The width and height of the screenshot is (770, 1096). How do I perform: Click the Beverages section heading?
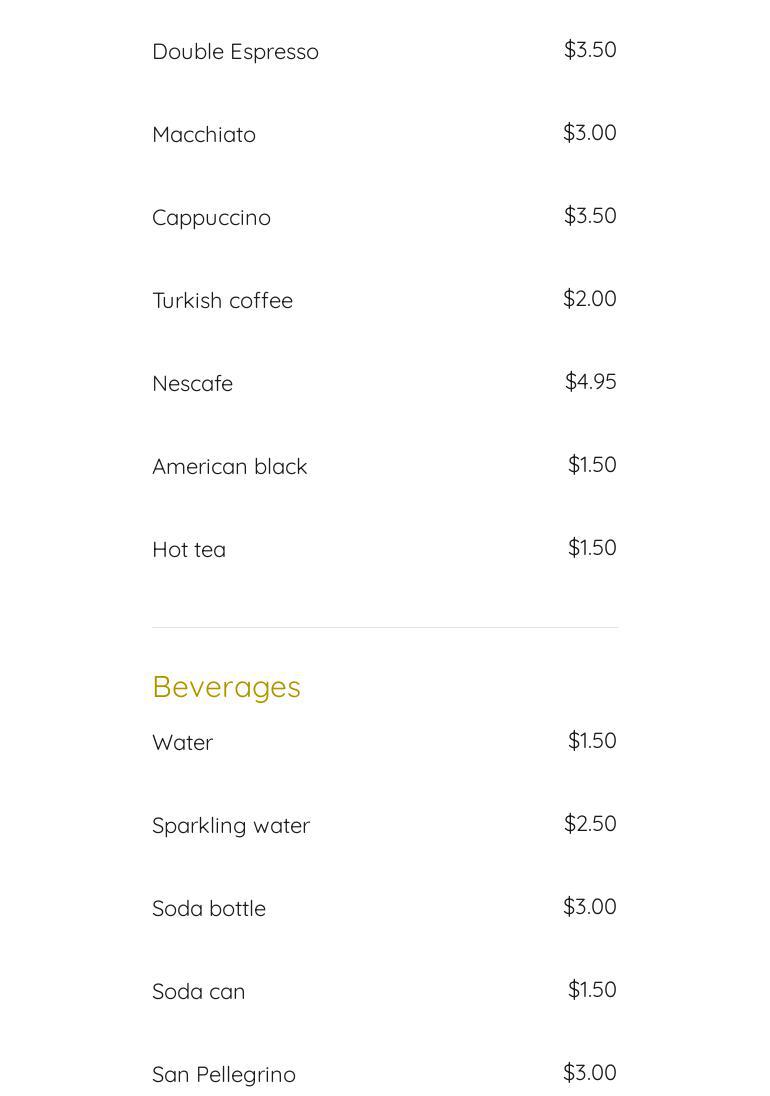[x=226, y=687]
